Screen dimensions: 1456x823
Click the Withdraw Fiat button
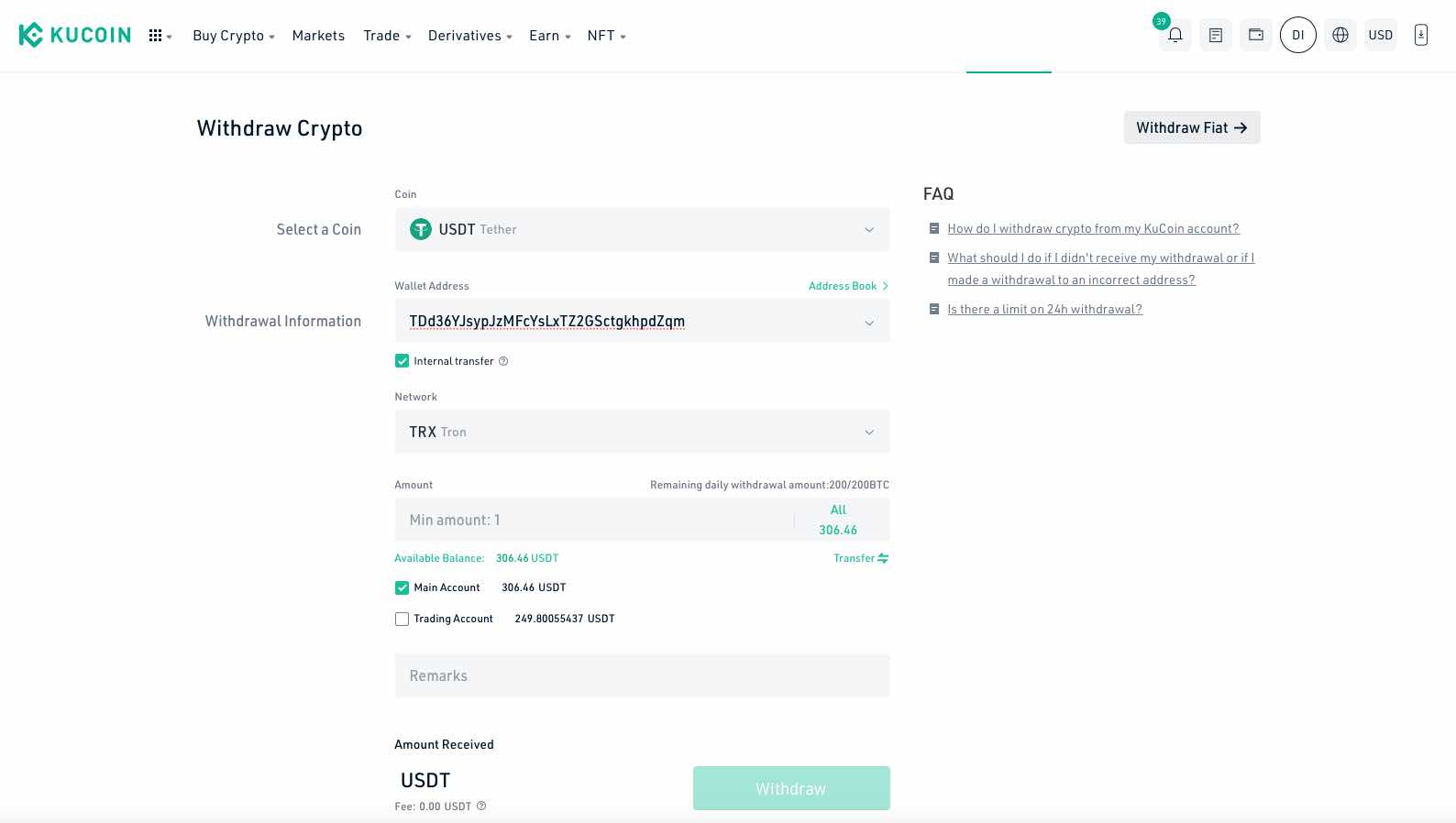pyautogui.click(x=1192, y=127)
